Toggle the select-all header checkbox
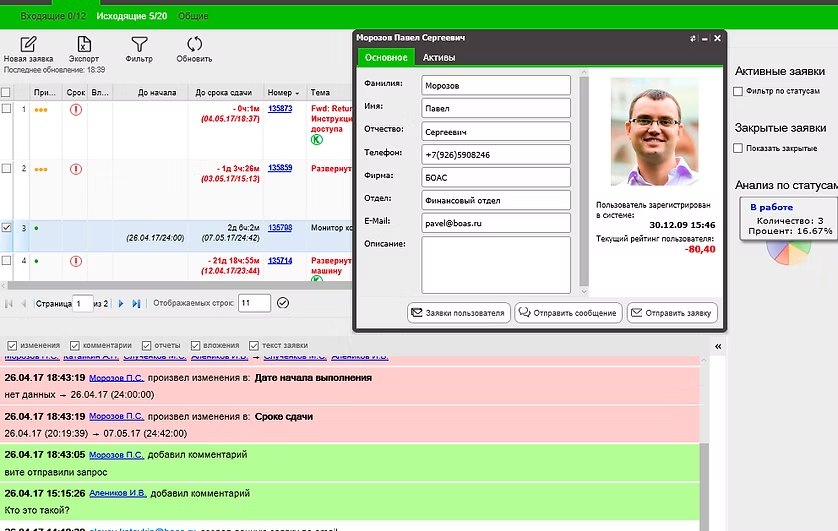Viewport: 838px width, 531px height. click(6, 92)
